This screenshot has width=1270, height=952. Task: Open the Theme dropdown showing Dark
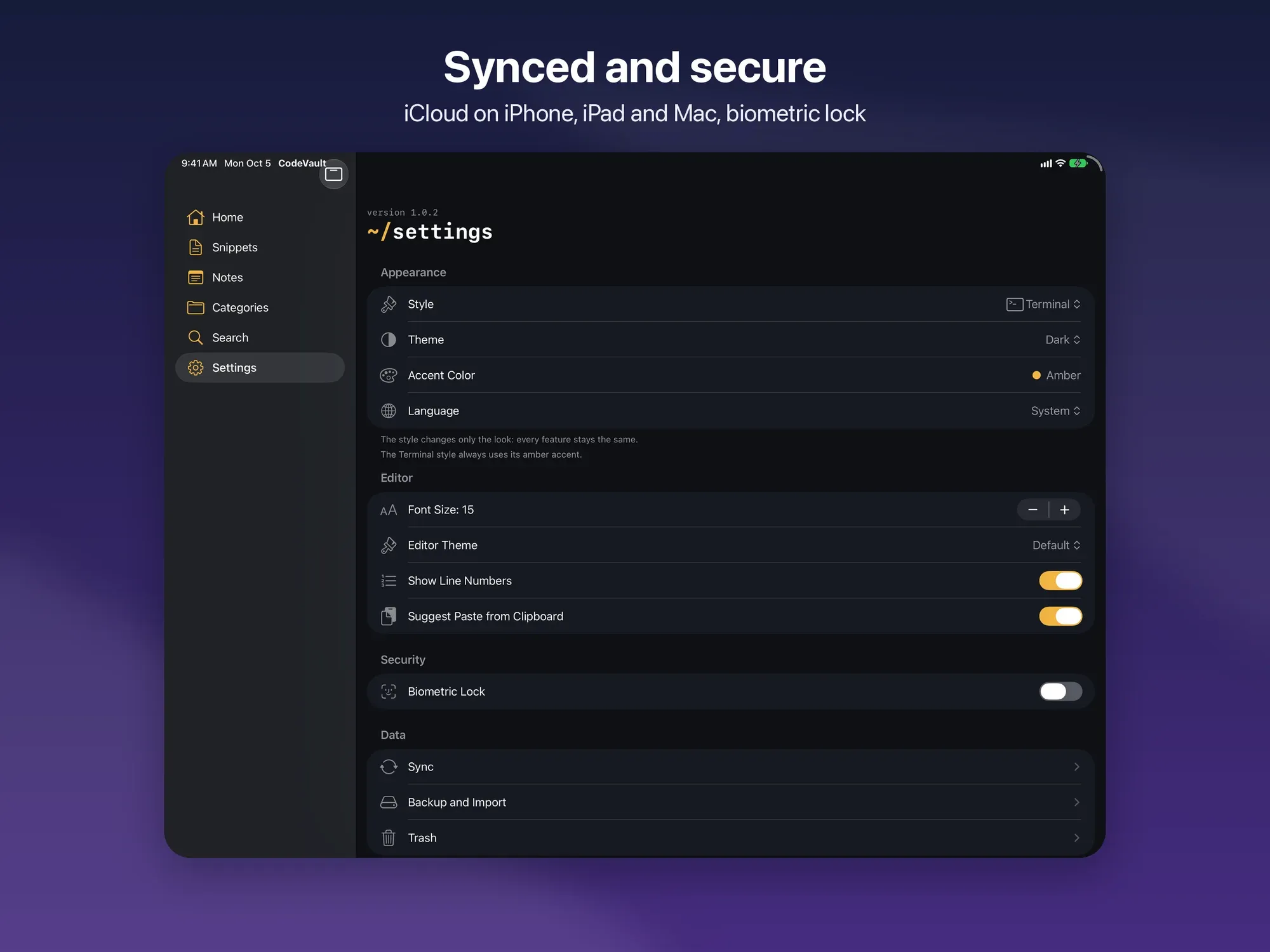[x=1063, y=340]
